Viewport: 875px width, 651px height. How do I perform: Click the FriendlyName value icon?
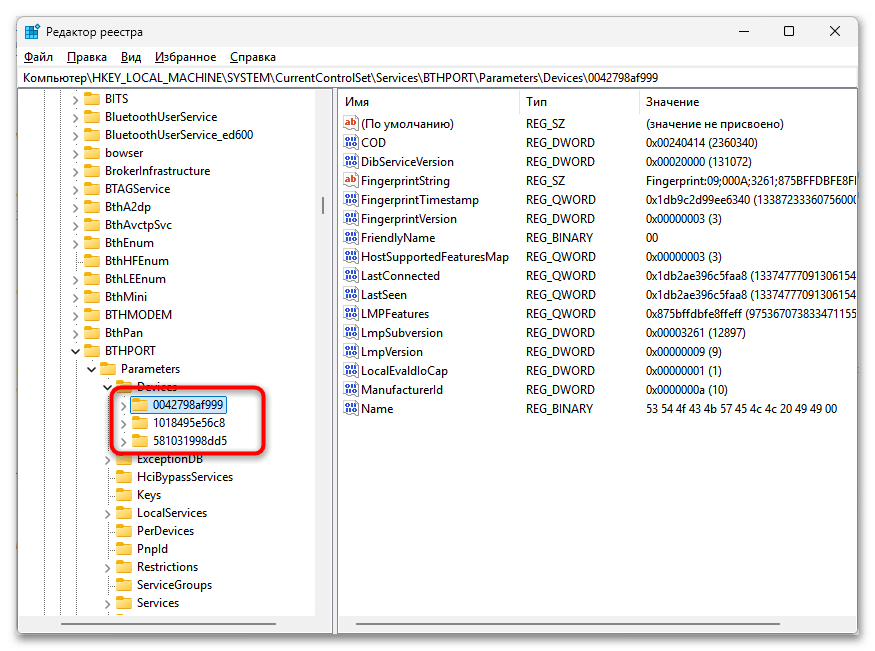[350, 237]
